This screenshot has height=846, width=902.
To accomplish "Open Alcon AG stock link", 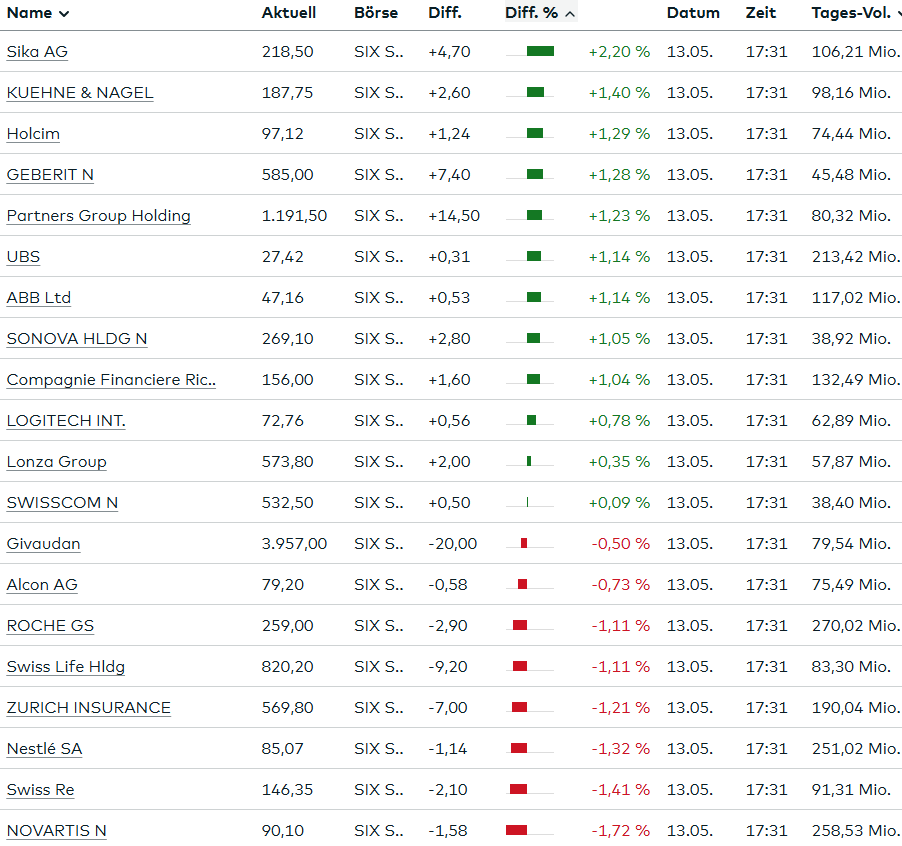I will point(42,585).
